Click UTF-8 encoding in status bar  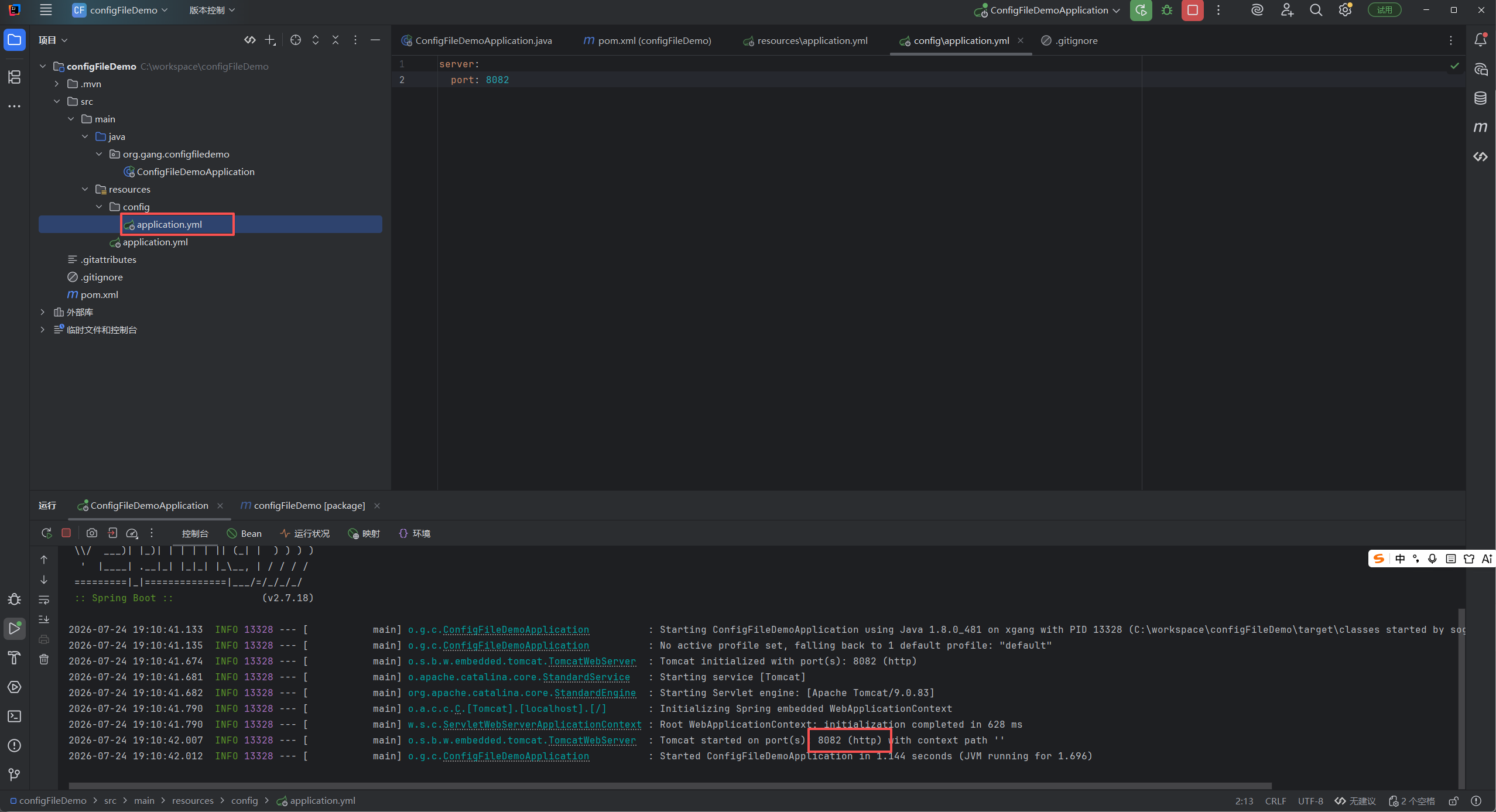tap(1310, 801)
